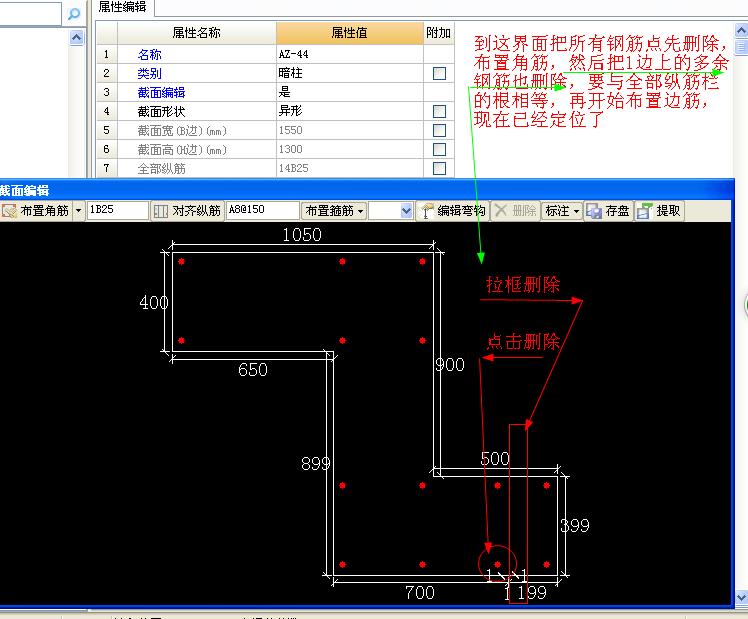Click the search magnifier icon
Viewport: 748px width, 619px height.
click(74, 14)
